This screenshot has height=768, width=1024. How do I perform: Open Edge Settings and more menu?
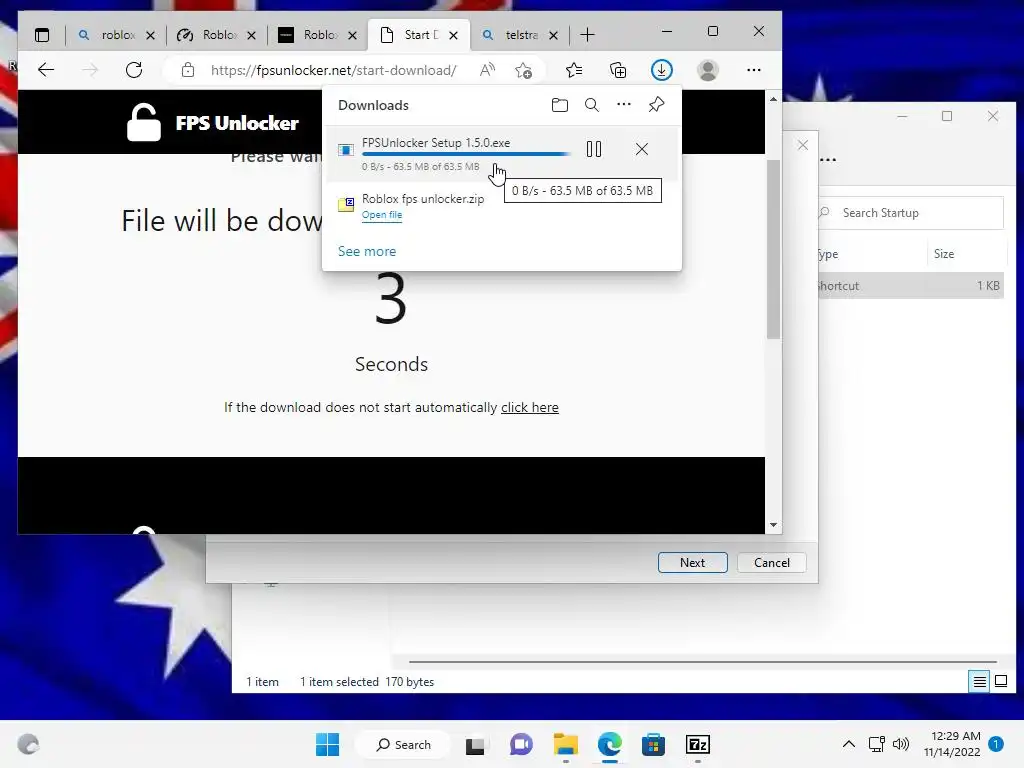pos(754,70)
